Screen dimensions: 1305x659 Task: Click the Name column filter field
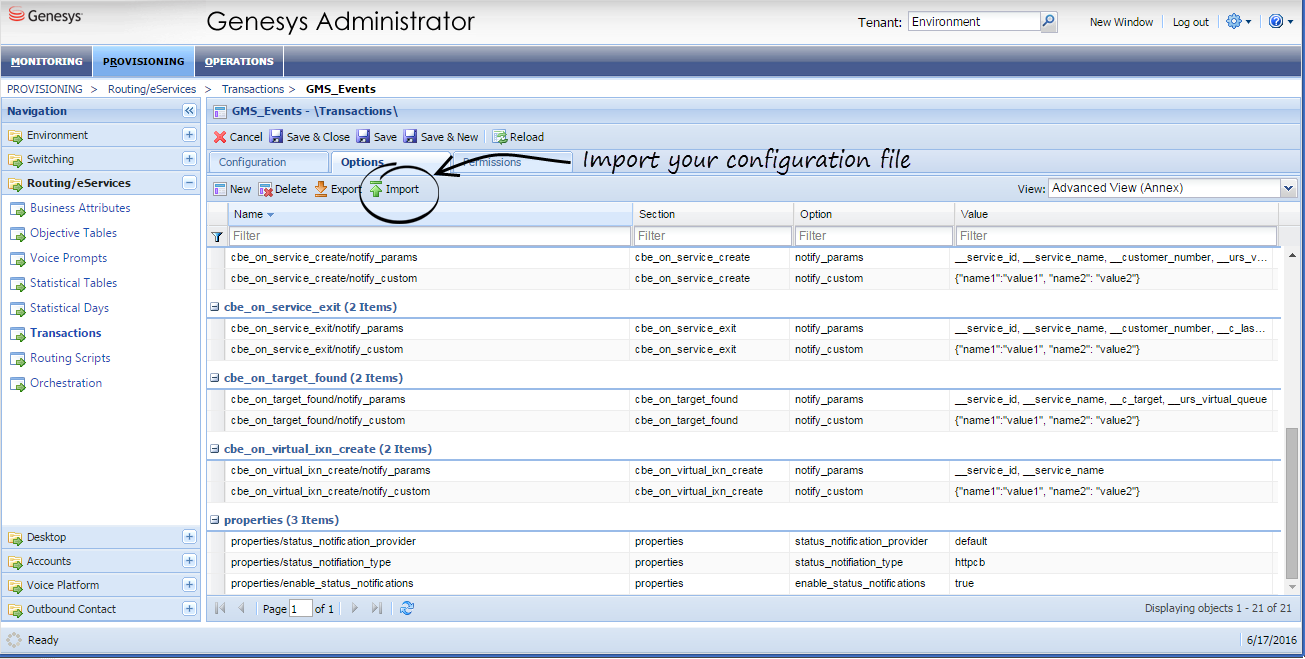point(429,236)
